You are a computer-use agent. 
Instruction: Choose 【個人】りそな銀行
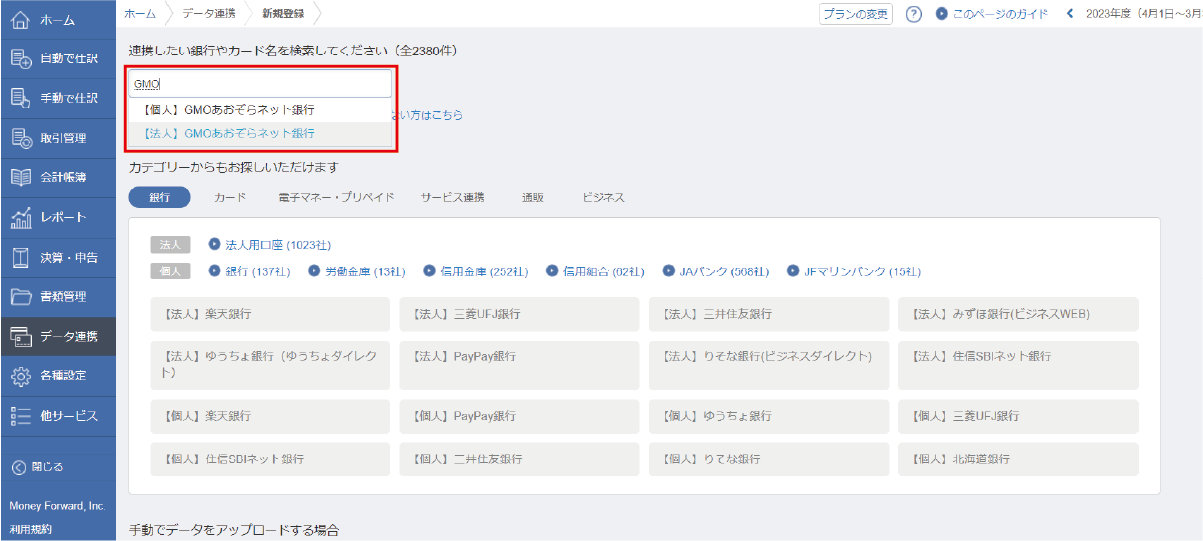point(769,459)
